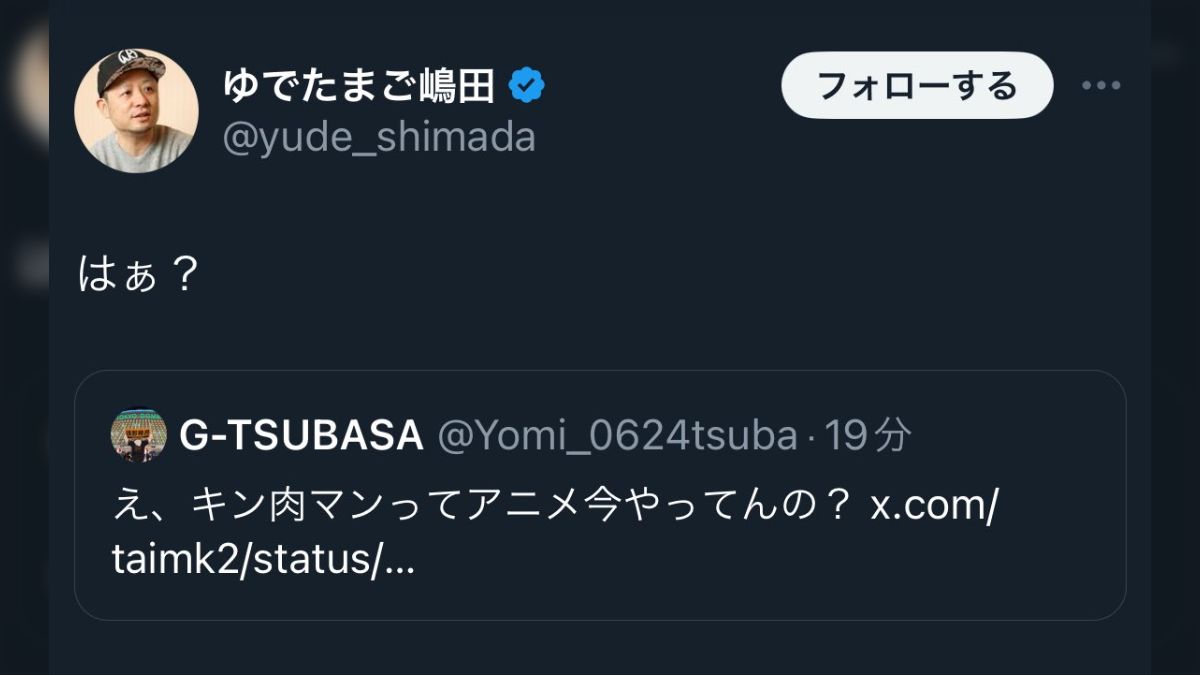Click the @yude_shimada handle
1200x675 pixels.
tap(379, 138)
